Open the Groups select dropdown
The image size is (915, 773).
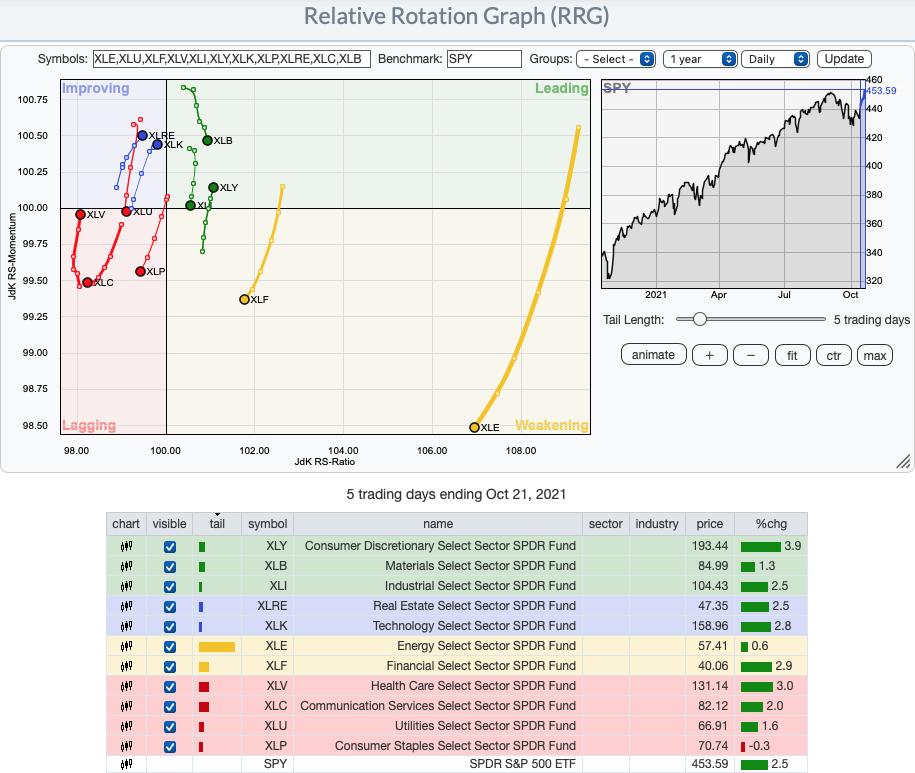(616, 59)
